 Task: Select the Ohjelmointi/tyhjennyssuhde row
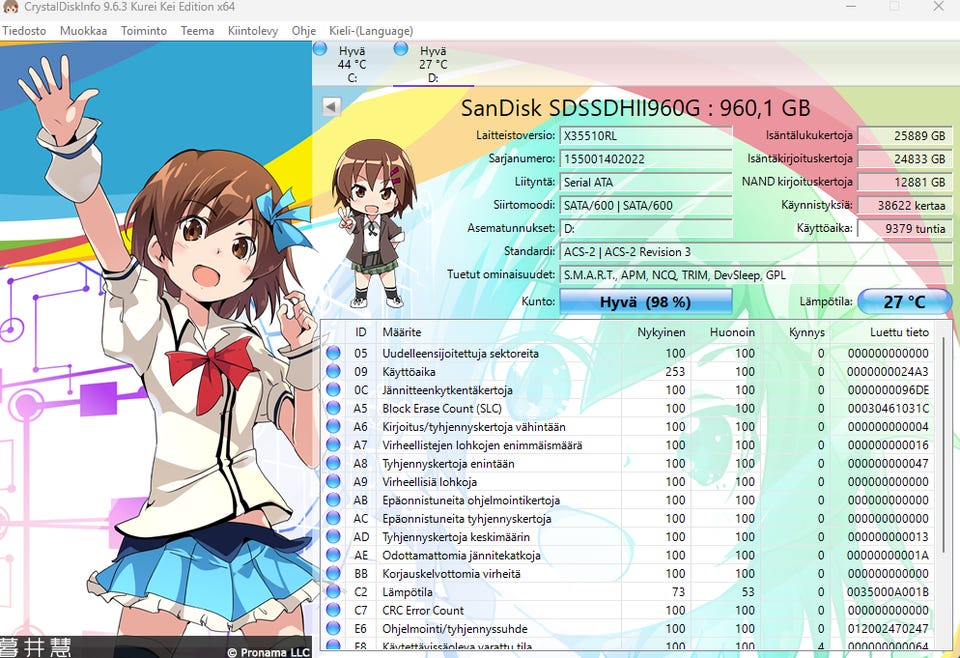(x=628, y=629)
